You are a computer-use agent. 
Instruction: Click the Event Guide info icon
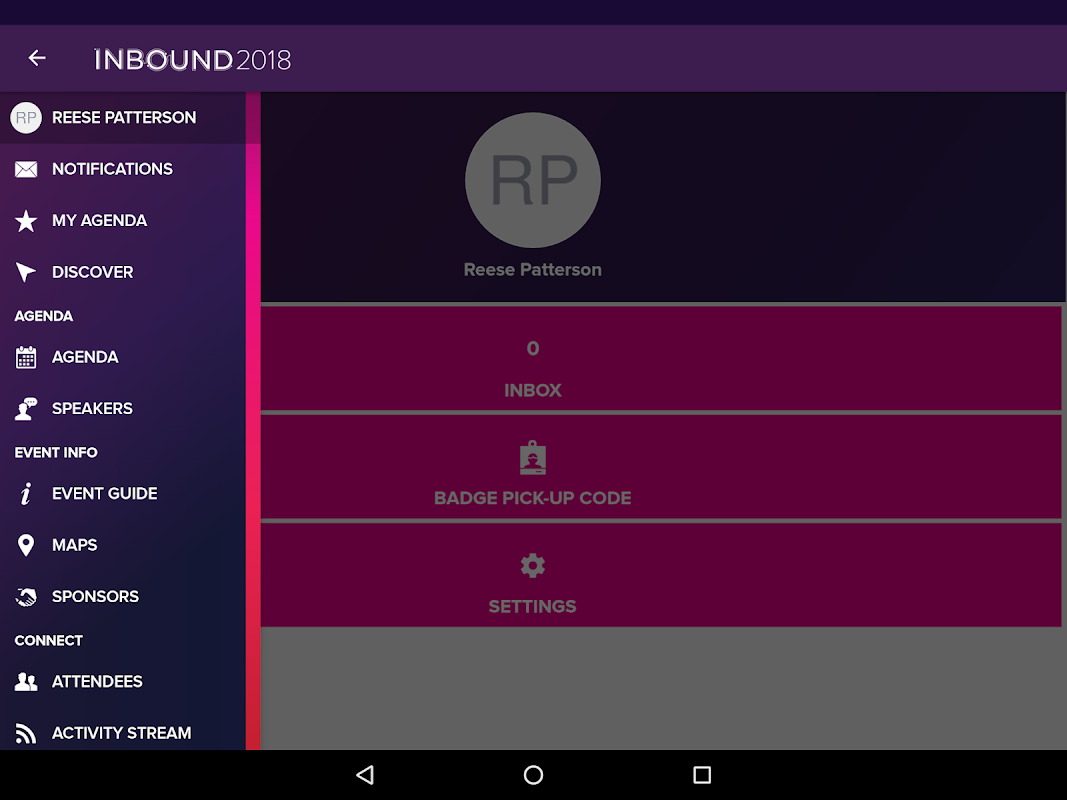coord(26,494)
